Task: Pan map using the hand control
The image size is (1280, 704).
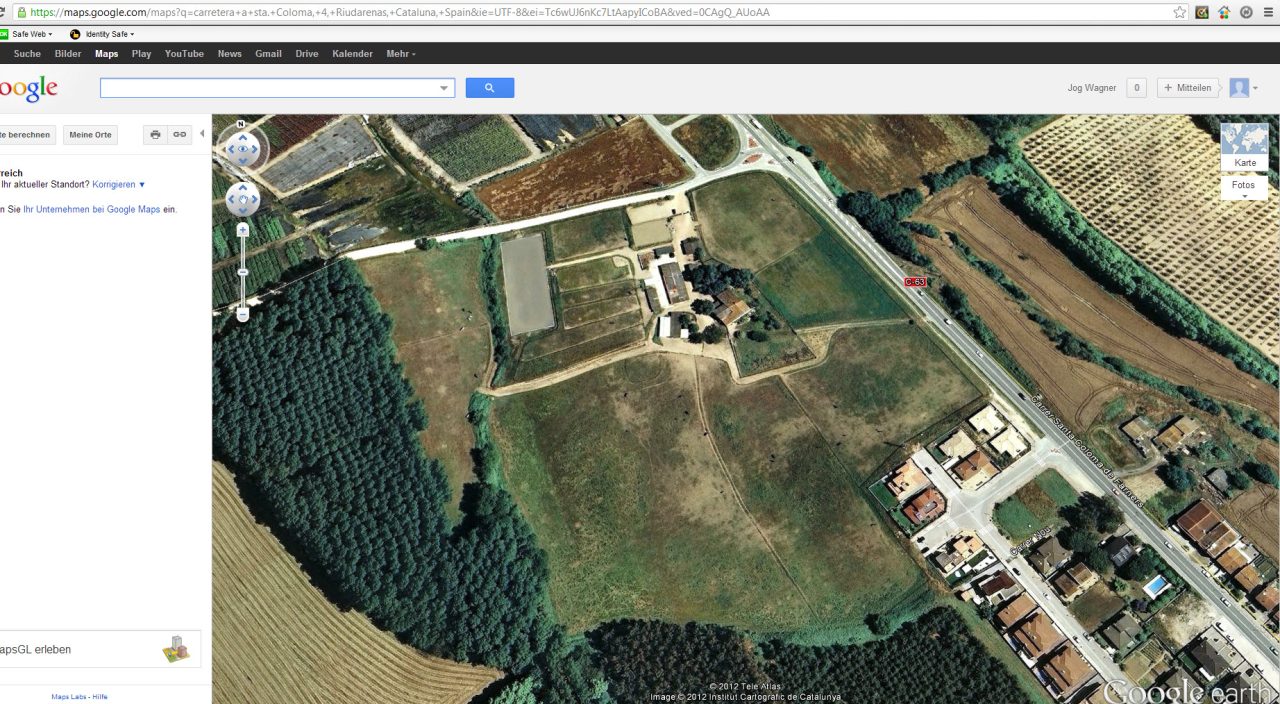Action: [x=242, y=199]
